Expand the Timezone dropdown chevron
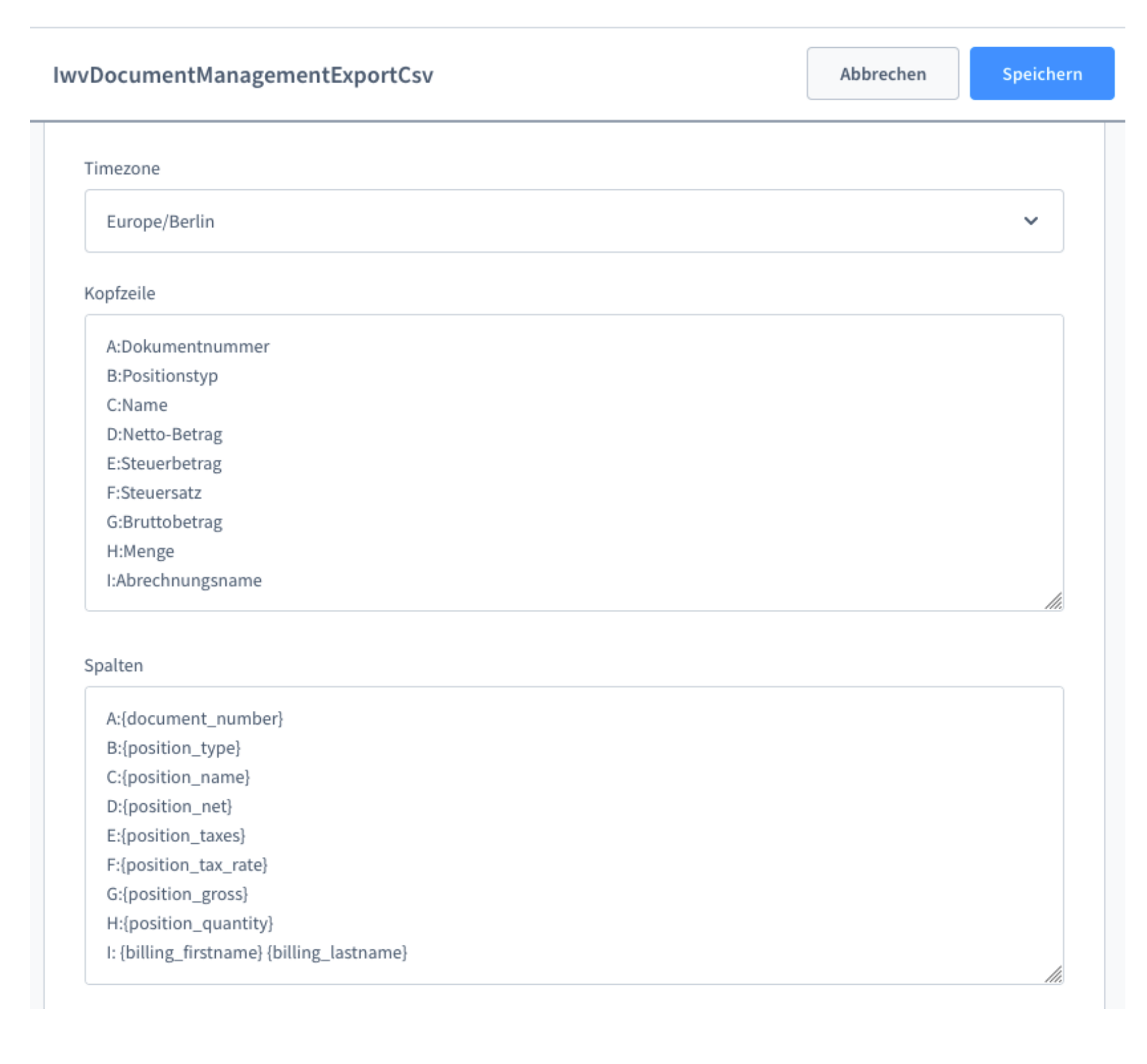 point(1030,221)
